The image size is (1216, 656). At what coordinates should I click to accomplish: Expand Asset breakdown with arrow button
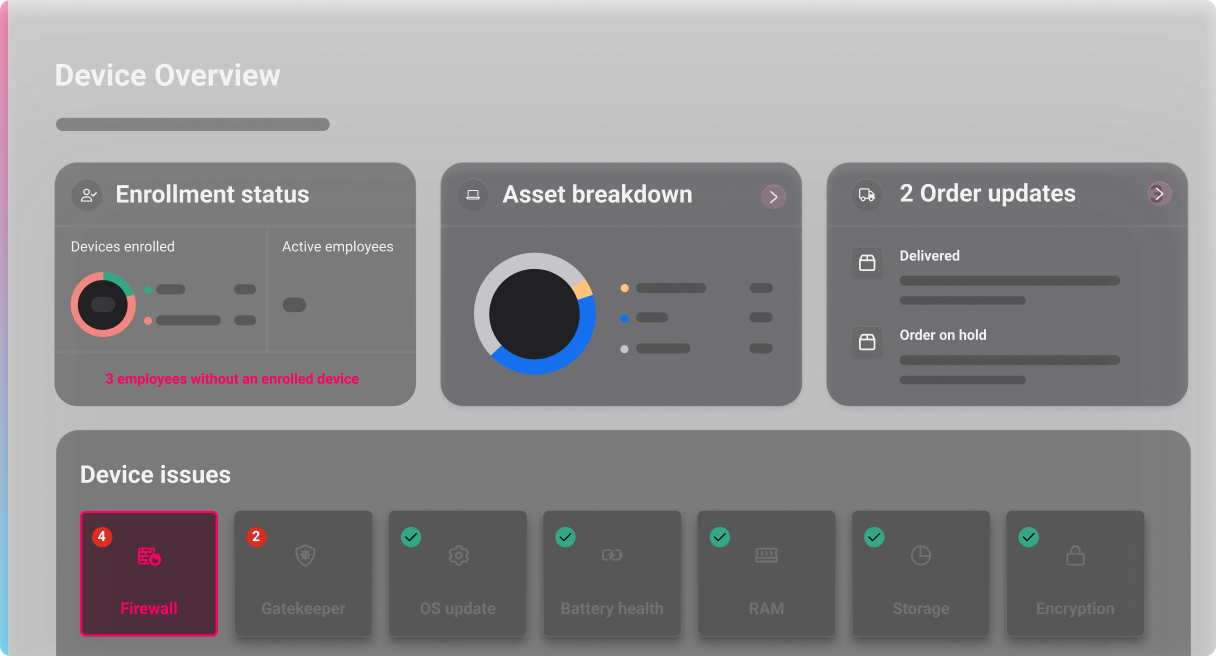(x=773, y=196)
